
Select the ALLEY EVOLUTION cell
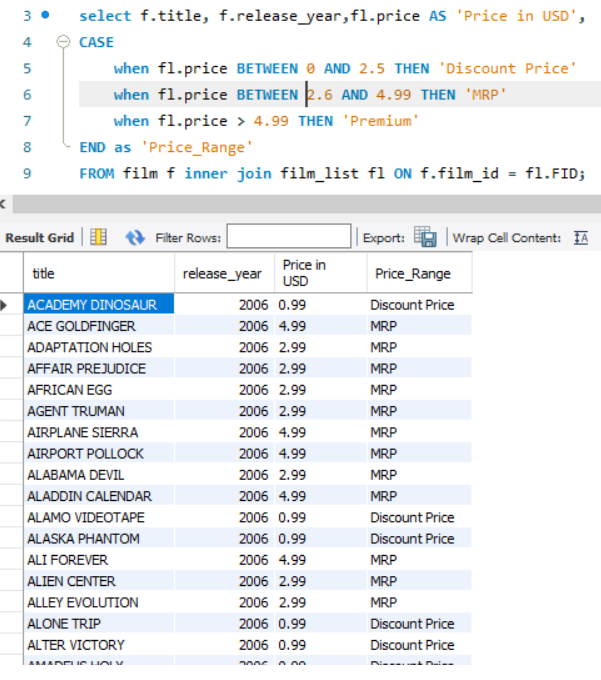pyautogui.click(x=99, y=602)
